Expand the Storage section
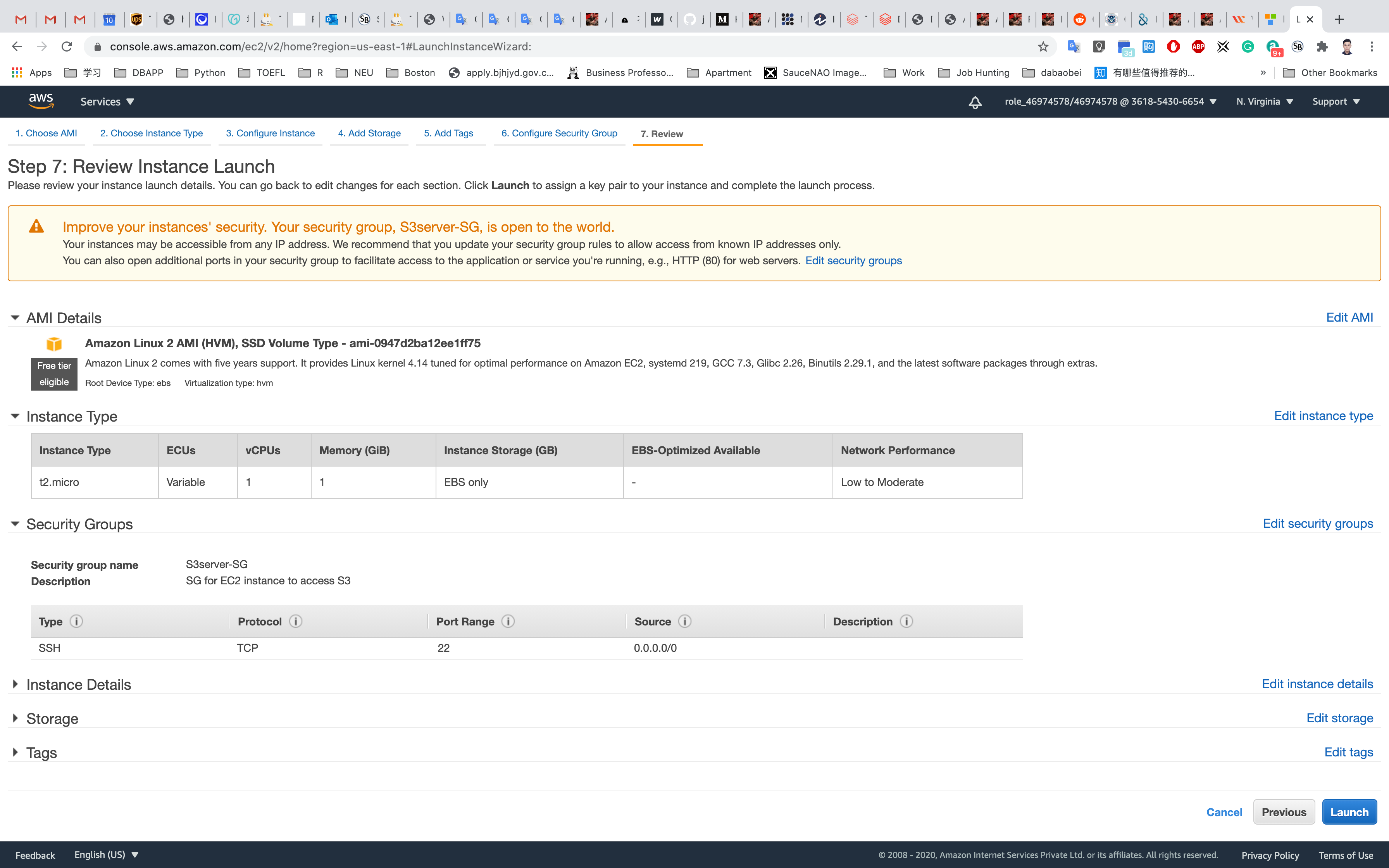 [x=16, y=718]
